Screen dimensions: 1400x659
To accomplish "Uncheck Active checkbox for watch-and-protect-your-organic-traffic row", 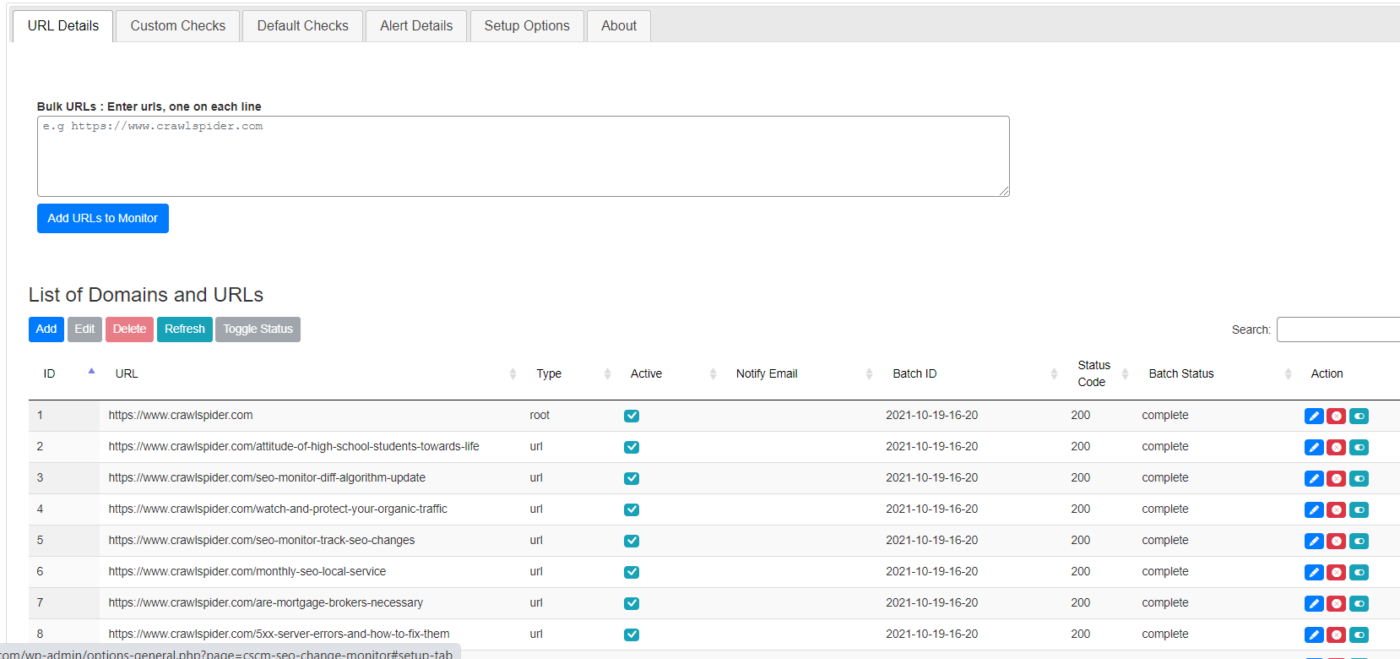I will click(x=631, y=510).
